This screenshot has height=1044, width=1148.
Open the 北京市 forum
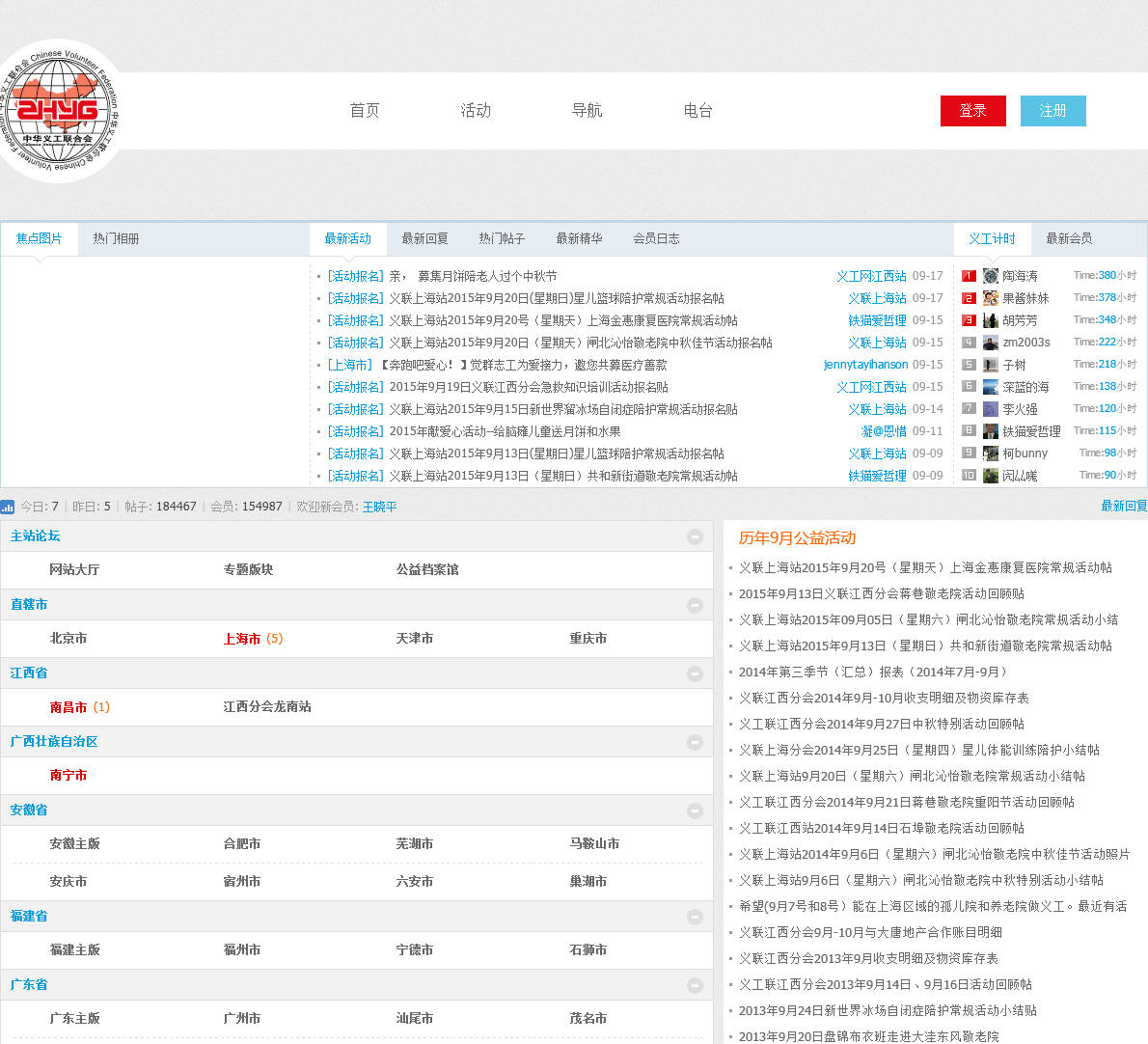[68, 639]
